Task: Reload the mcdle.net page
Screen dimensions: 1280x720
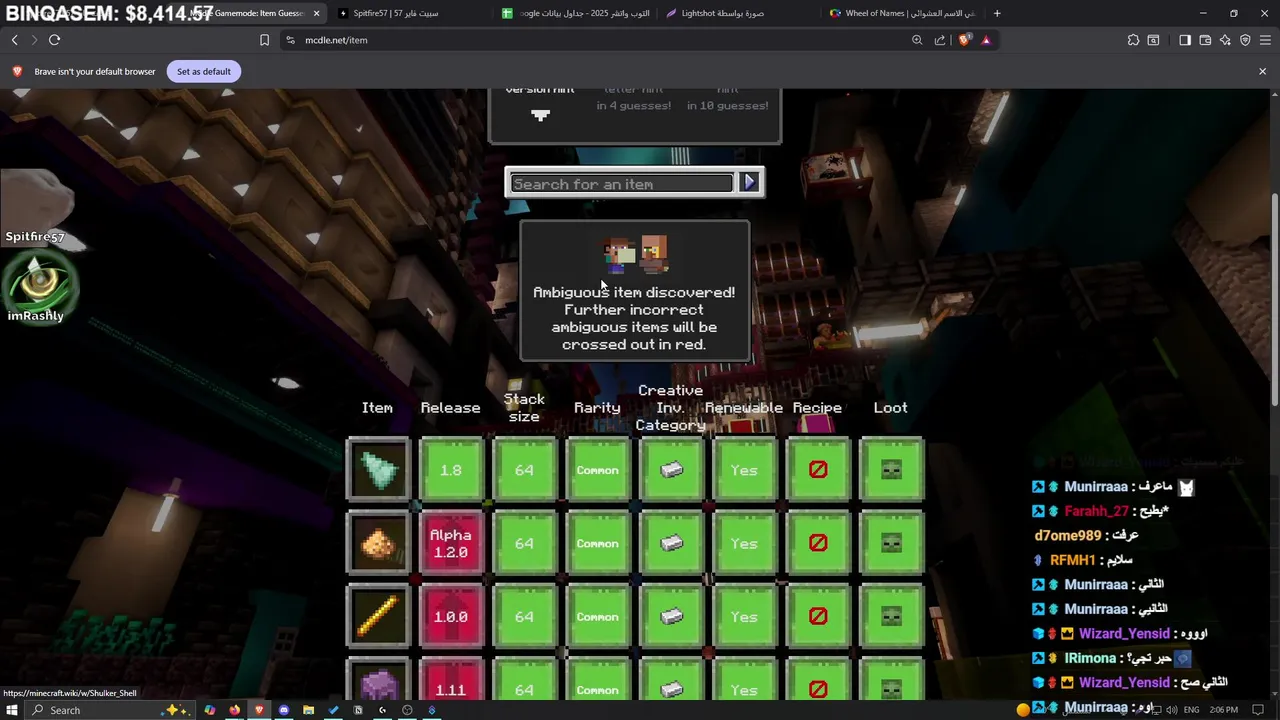Action: coord(54,40)
